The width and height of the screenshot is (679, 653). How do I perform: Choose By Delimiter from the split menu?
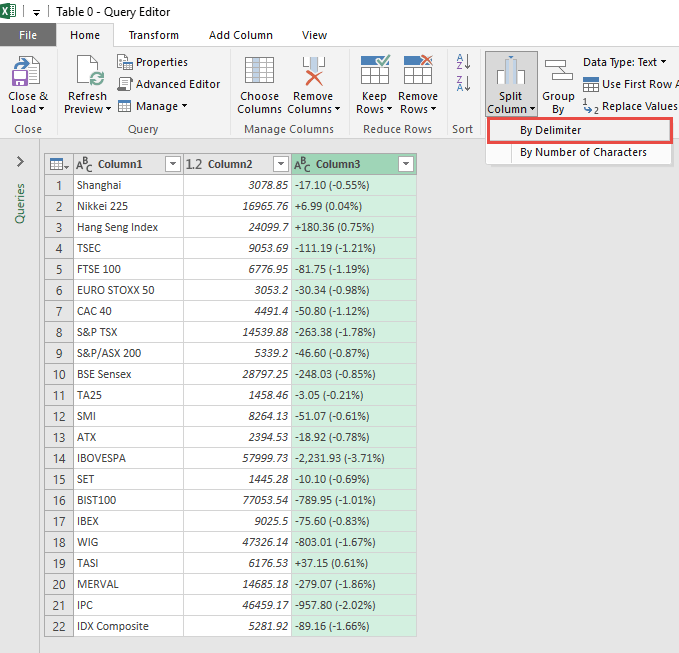click(579, 130)
